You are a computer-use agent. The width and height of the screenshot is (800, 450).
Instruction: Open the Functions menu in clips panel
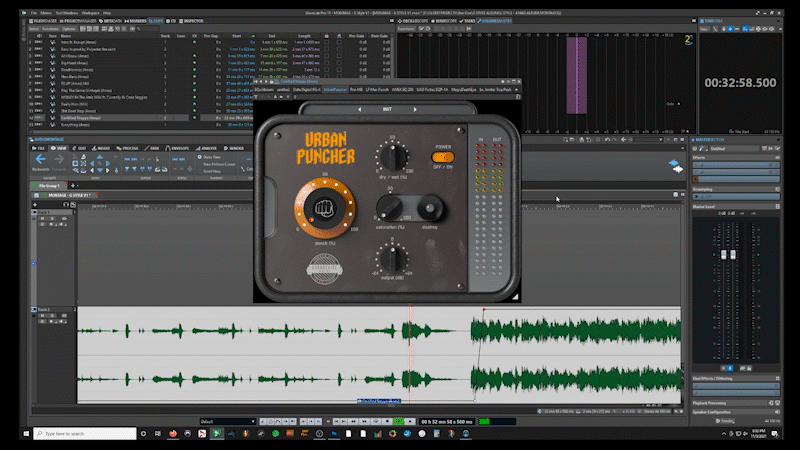(50, 29)
